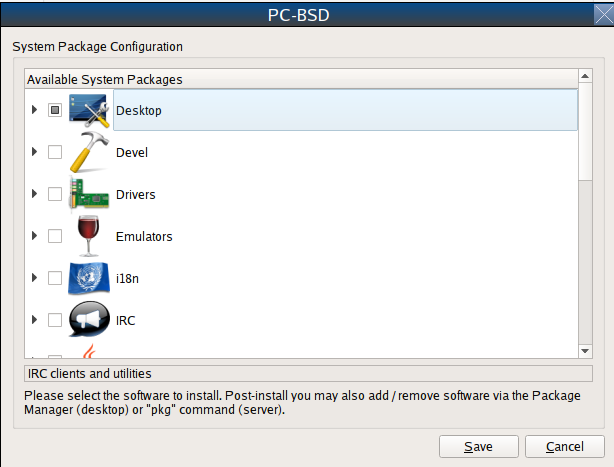
Task: Click the 'IRC clients and utilities' description text
Action: pyautogui.click(x=90, y=373)
